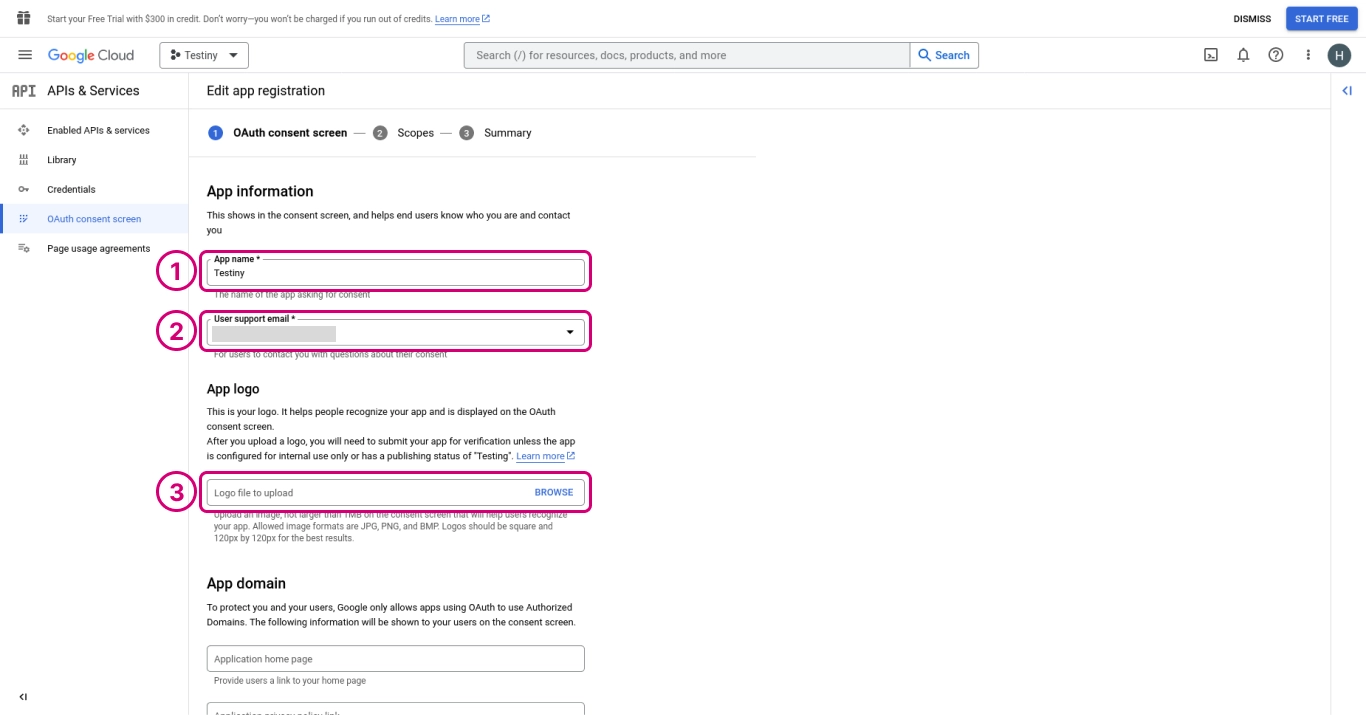Open the help question mark icon

point(1275,55)
